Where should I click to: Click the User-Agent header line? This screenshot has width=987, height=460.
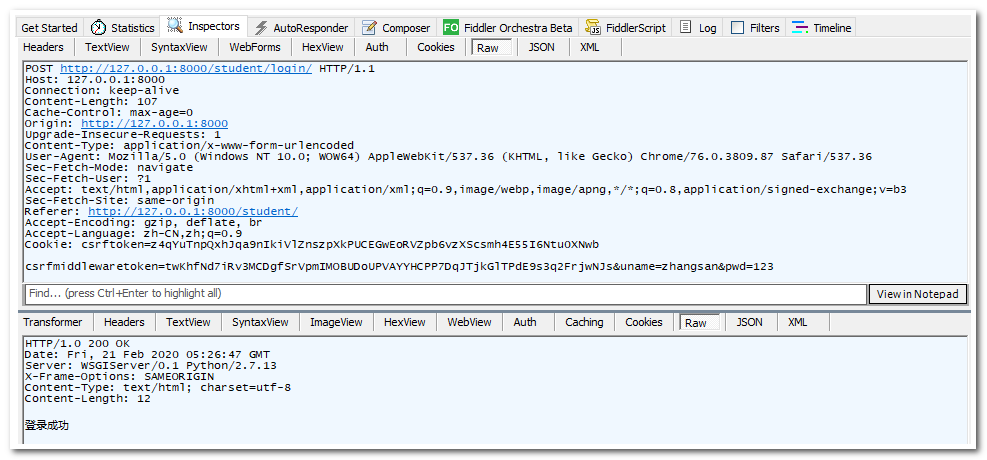[x=448, y=157]
